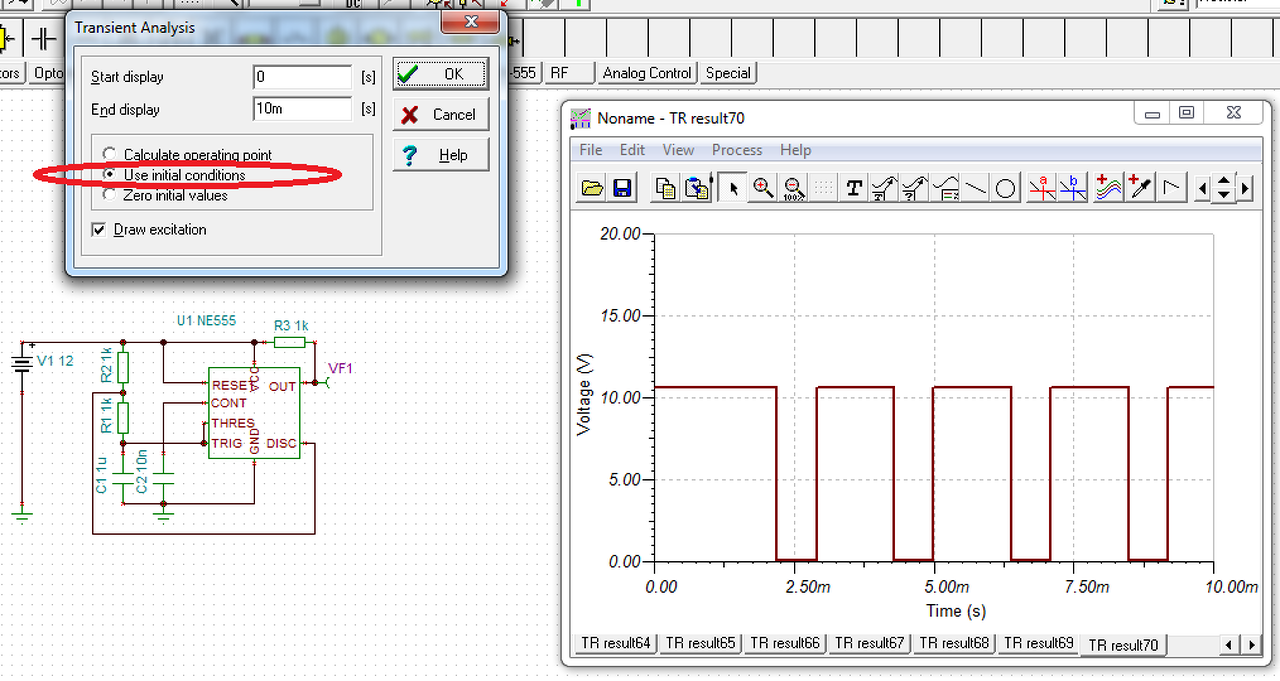The width and height of the screenshot is (1280, 681).
Task: Open the Analog Control component tab
Action: click(x=647, y=73)
